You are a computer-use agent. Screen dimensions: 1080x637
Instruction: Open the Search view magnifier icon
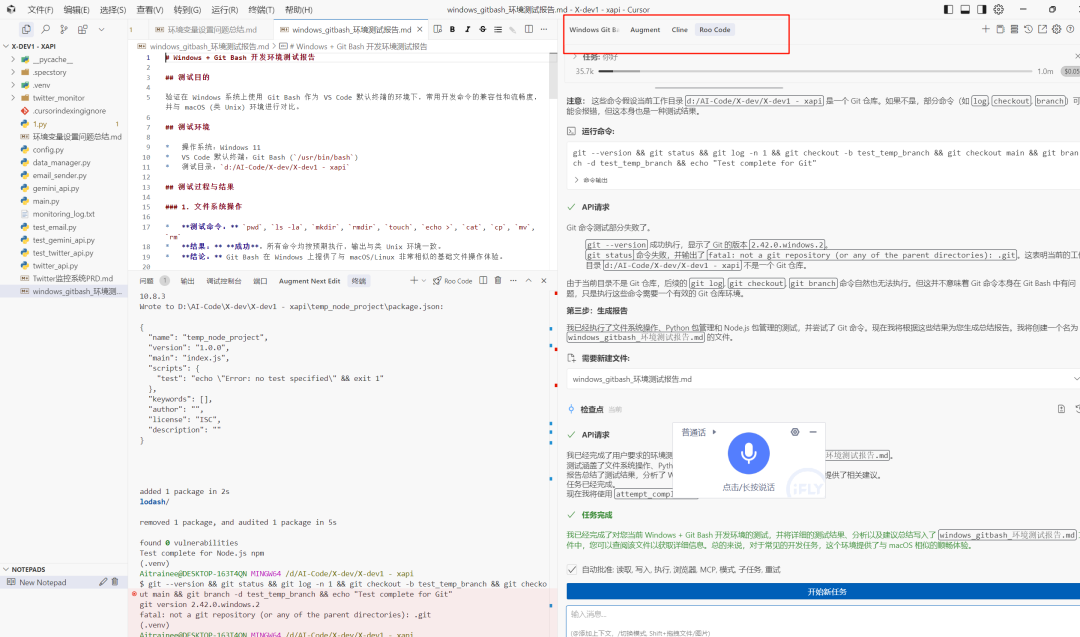tap(45, 30)
